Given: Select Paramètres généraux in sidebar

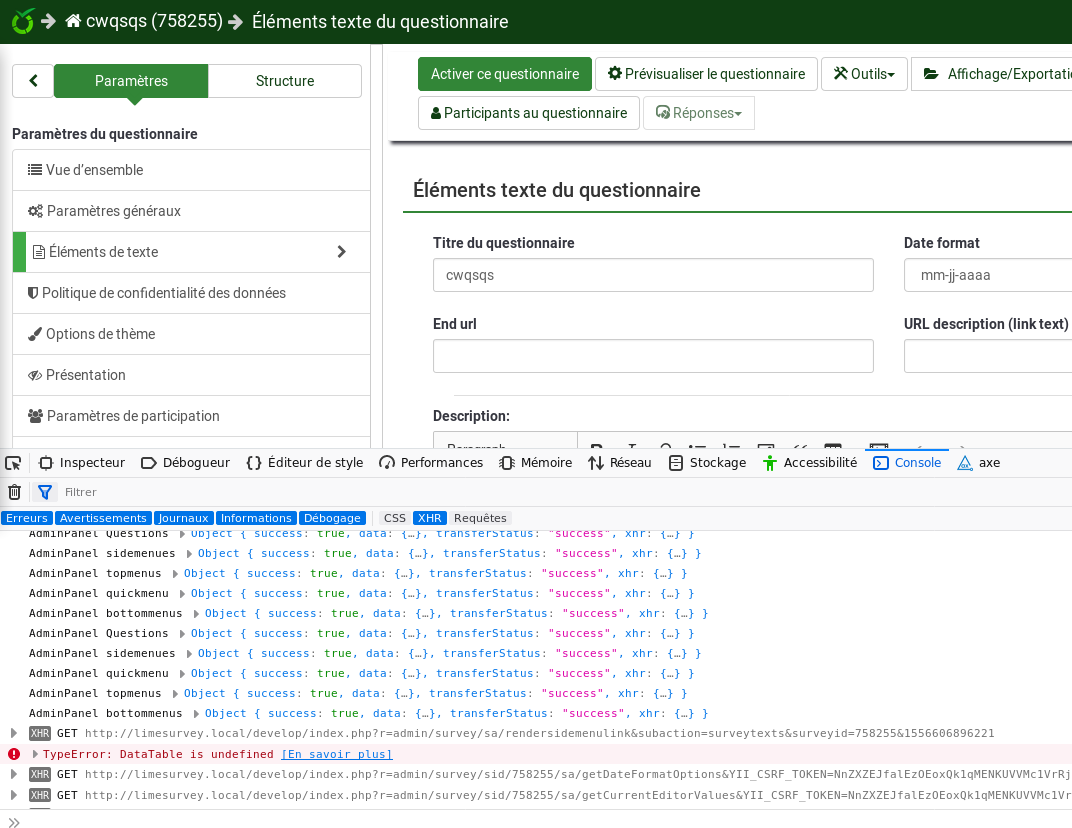Looking at the screenshot, I should coord(114,211).
